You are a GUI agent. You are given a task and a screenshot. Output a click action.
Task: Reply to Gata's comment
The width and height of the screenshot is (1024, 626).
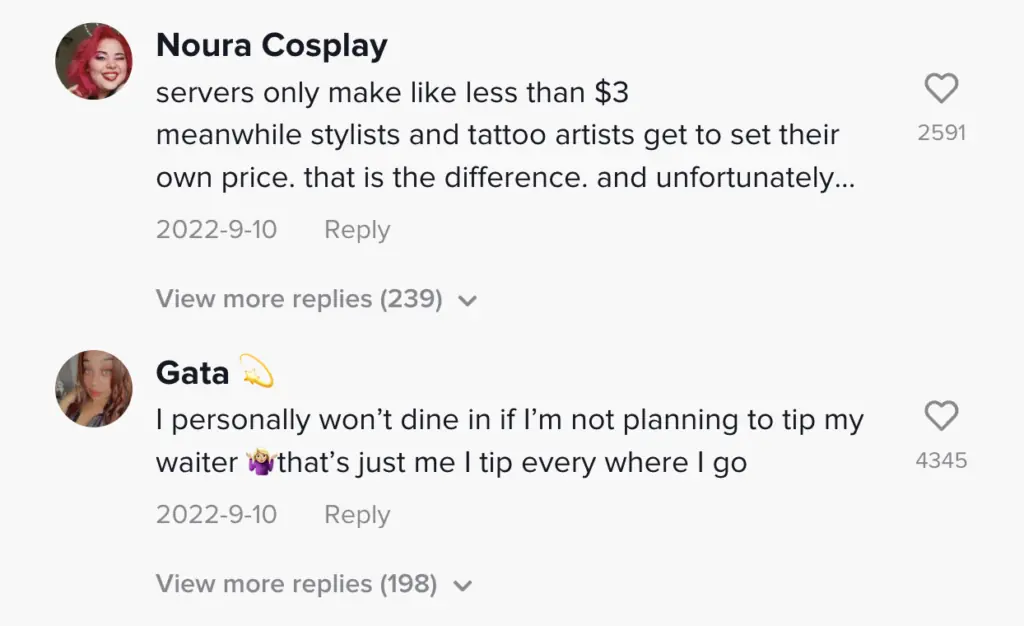pos(356,514)
